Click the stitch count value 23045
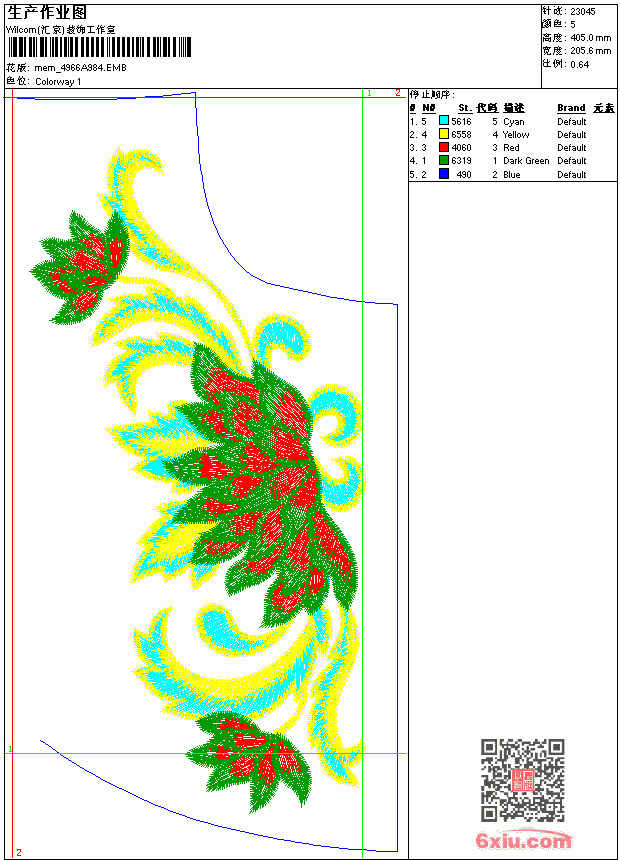The height and width of the screenshot is (860, 620). point(583,11)
